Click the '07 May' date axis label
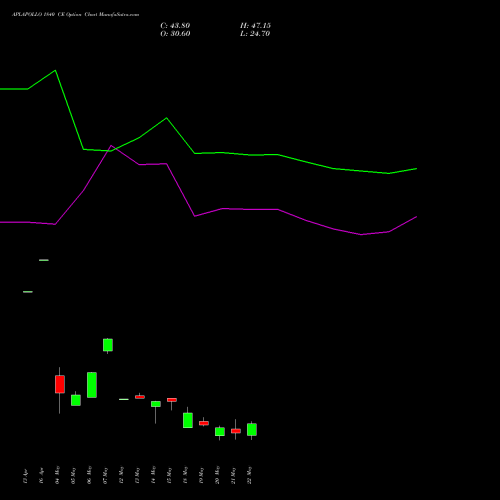 (x=105, y=475)
